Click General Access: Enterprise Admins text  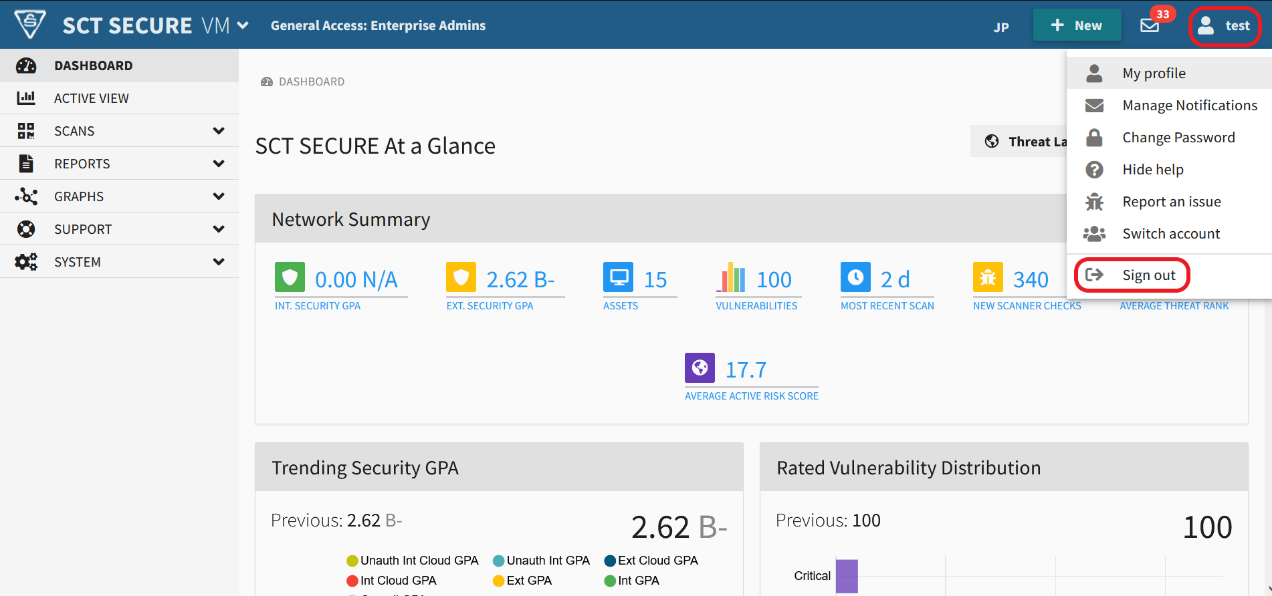tap(378, 26)
